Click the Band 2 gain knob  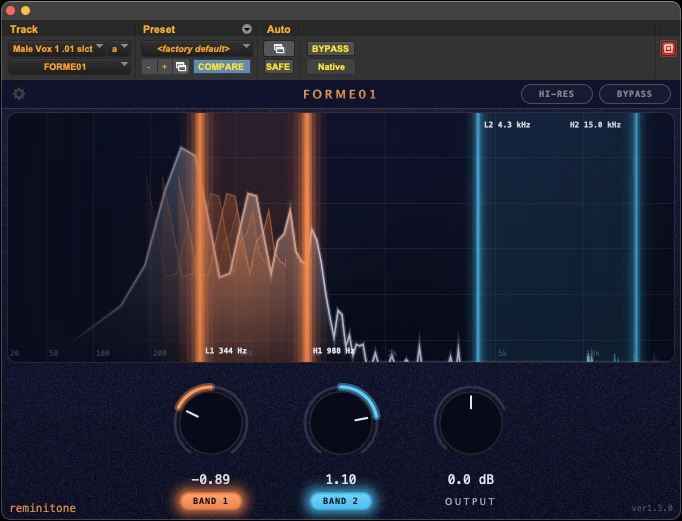341,422
